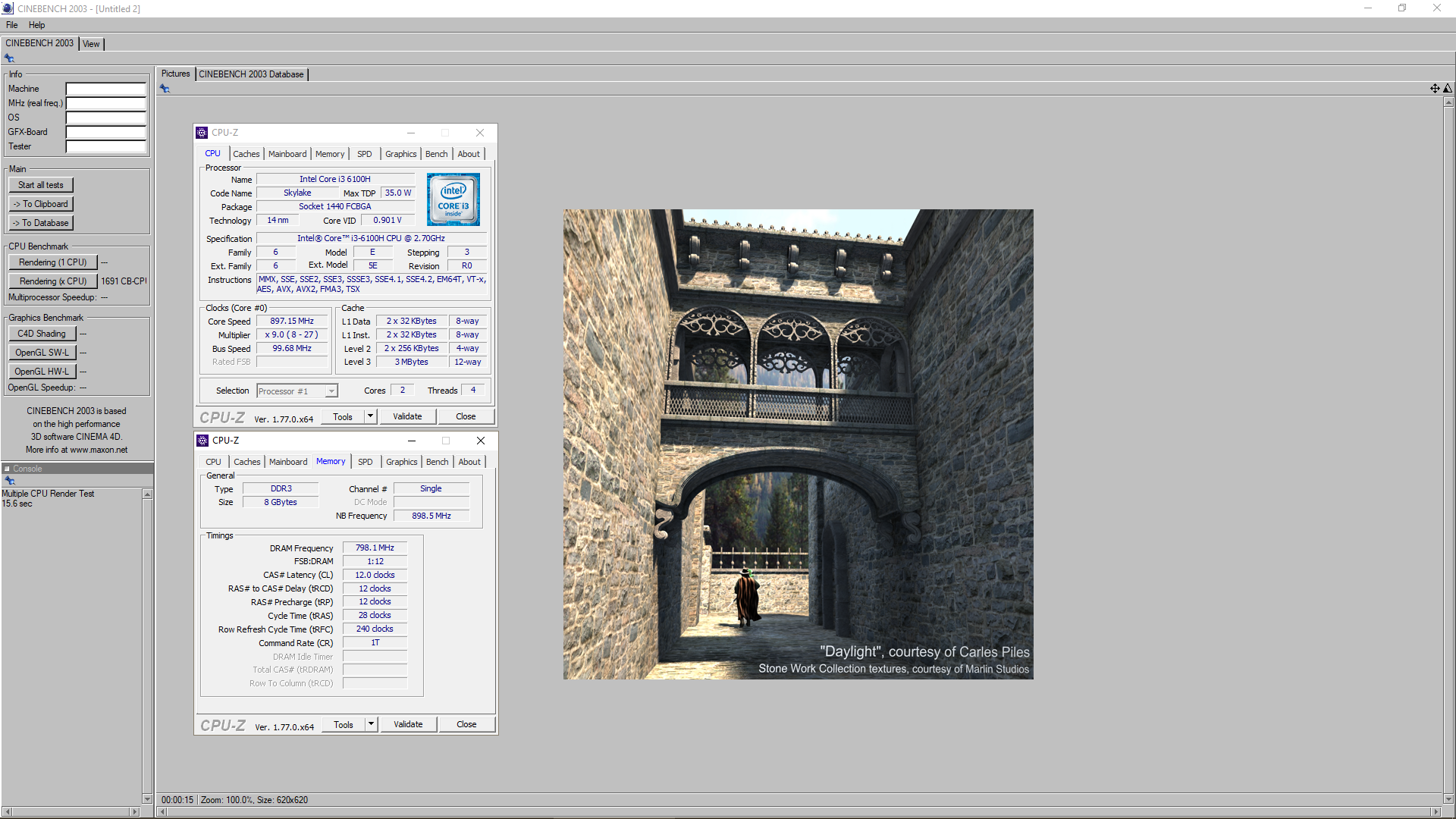Viewport: 1456px width, 819px height.
Task: Open About tab in upper CPU-Z window
Action: pyautogui.click(x=469, y=154)
